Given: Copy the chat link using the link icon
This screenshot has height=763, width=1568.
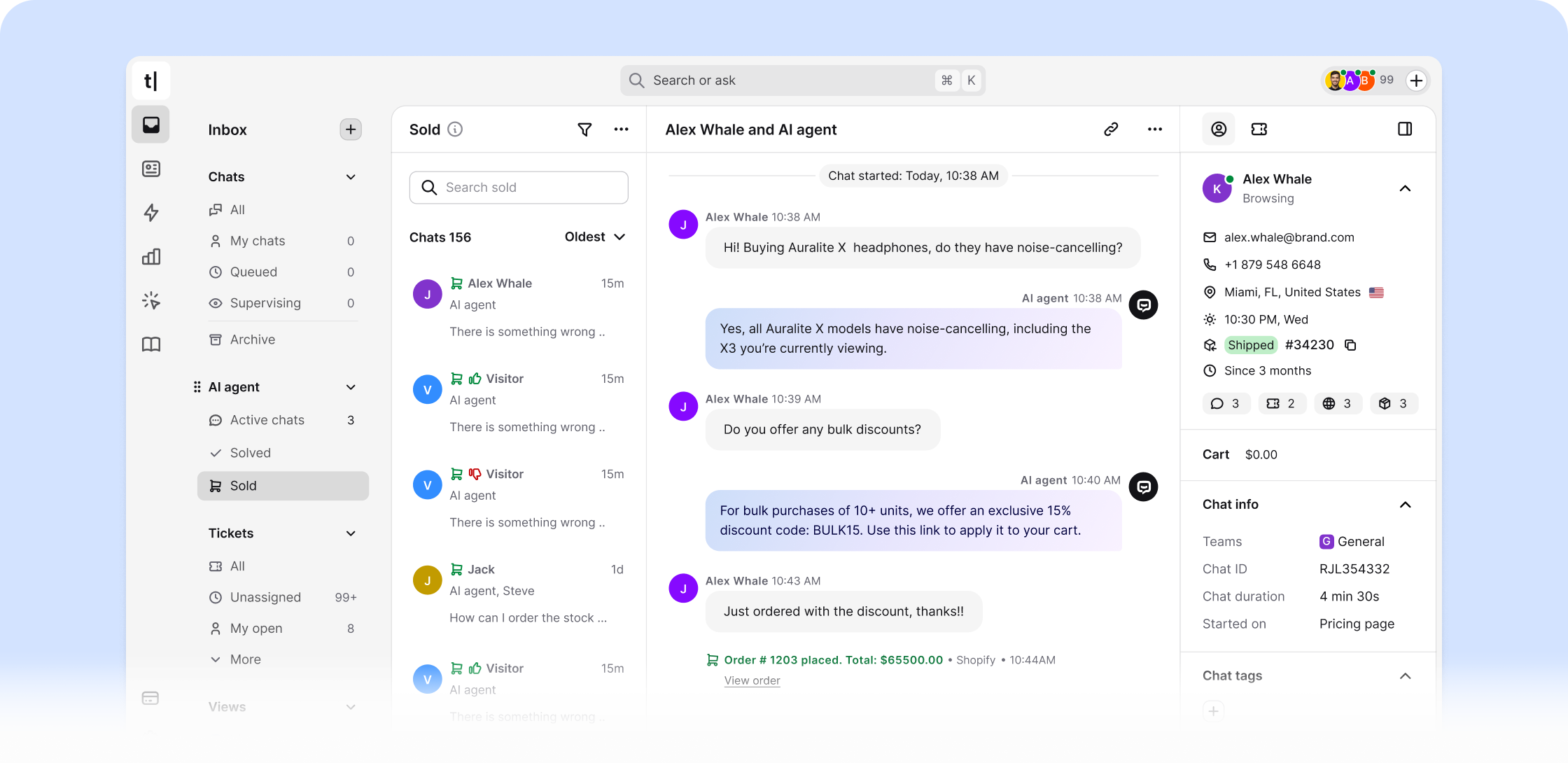Looking at the screenshot, I should pyautogui.click(x=1111, y=129).
